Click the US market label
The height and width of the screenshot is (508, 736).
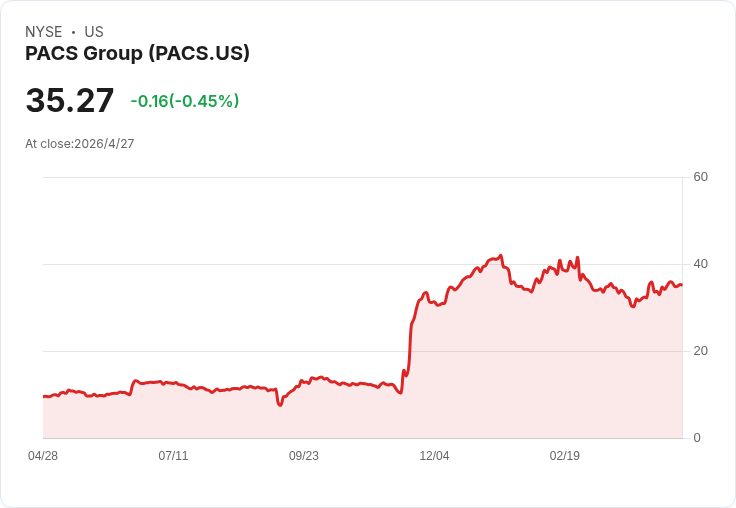pos(94,32)
